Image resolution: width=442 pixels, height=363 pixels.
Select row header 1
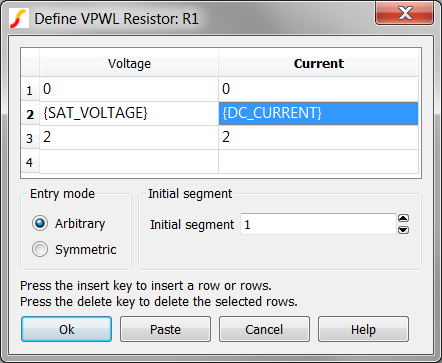tap(30, 90)
